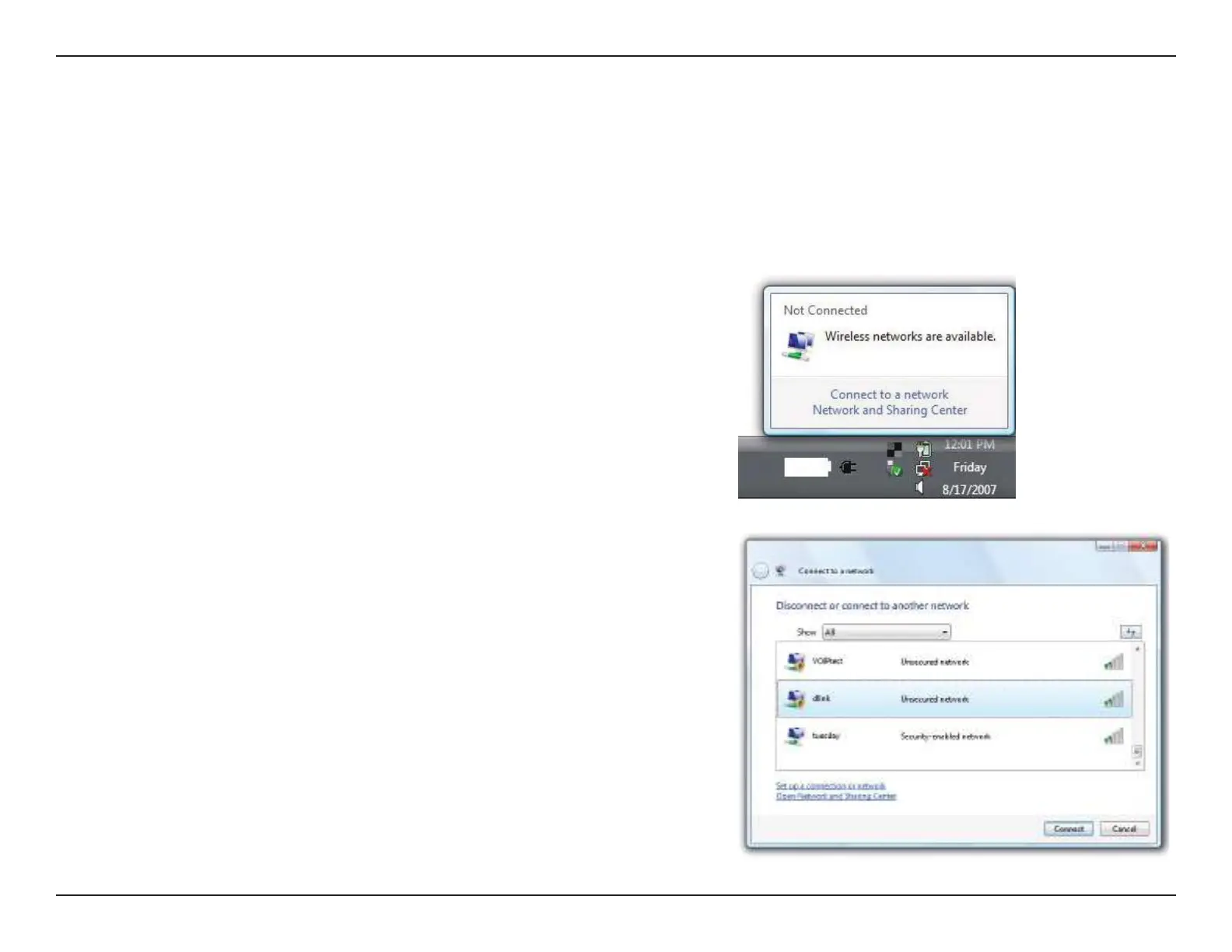Click the volume speaker tray icon
The height and width of the screenshot is (952, 1232).
point(920,488)
